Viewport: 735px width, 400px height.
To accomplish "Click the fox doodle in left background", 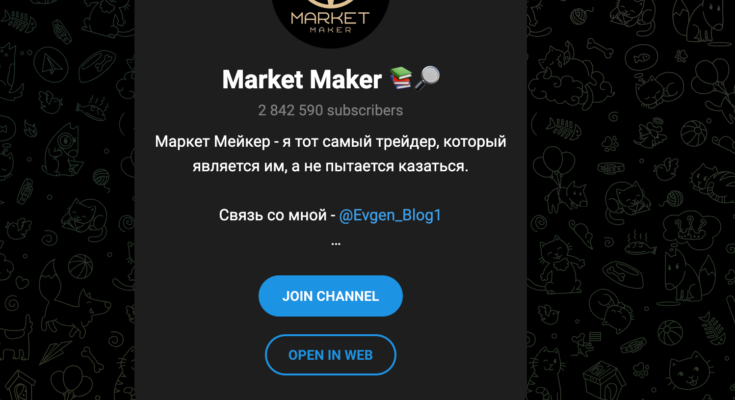I will (x=77, y=300).
